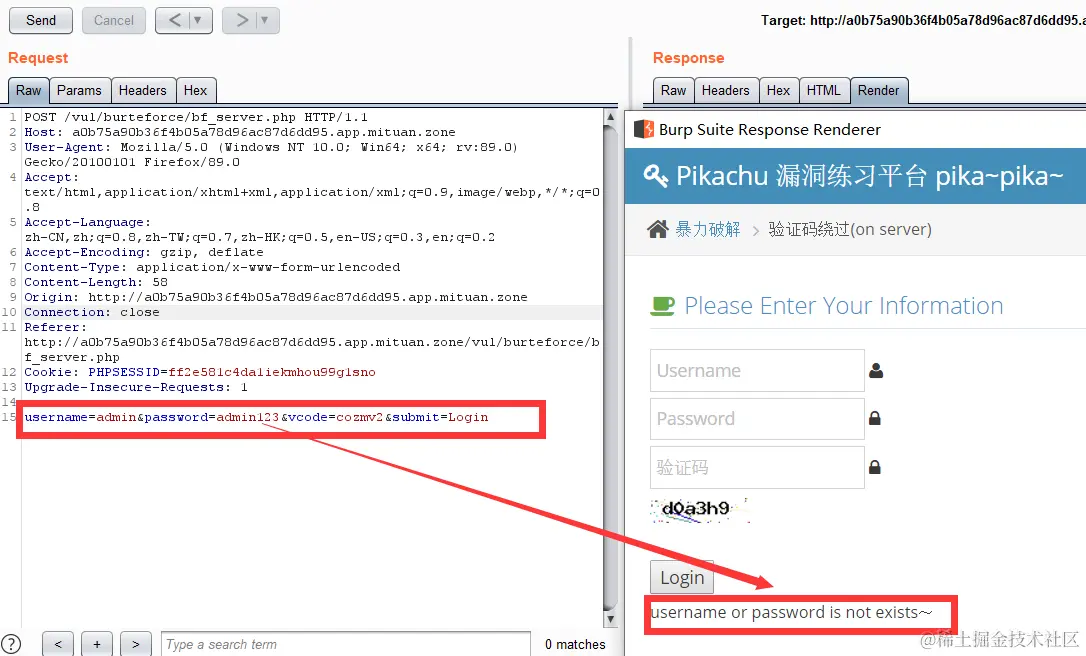Viewport: 1086px width, 656px height.
Task: Click 'username or password is not exists' message
Action: 791,612
